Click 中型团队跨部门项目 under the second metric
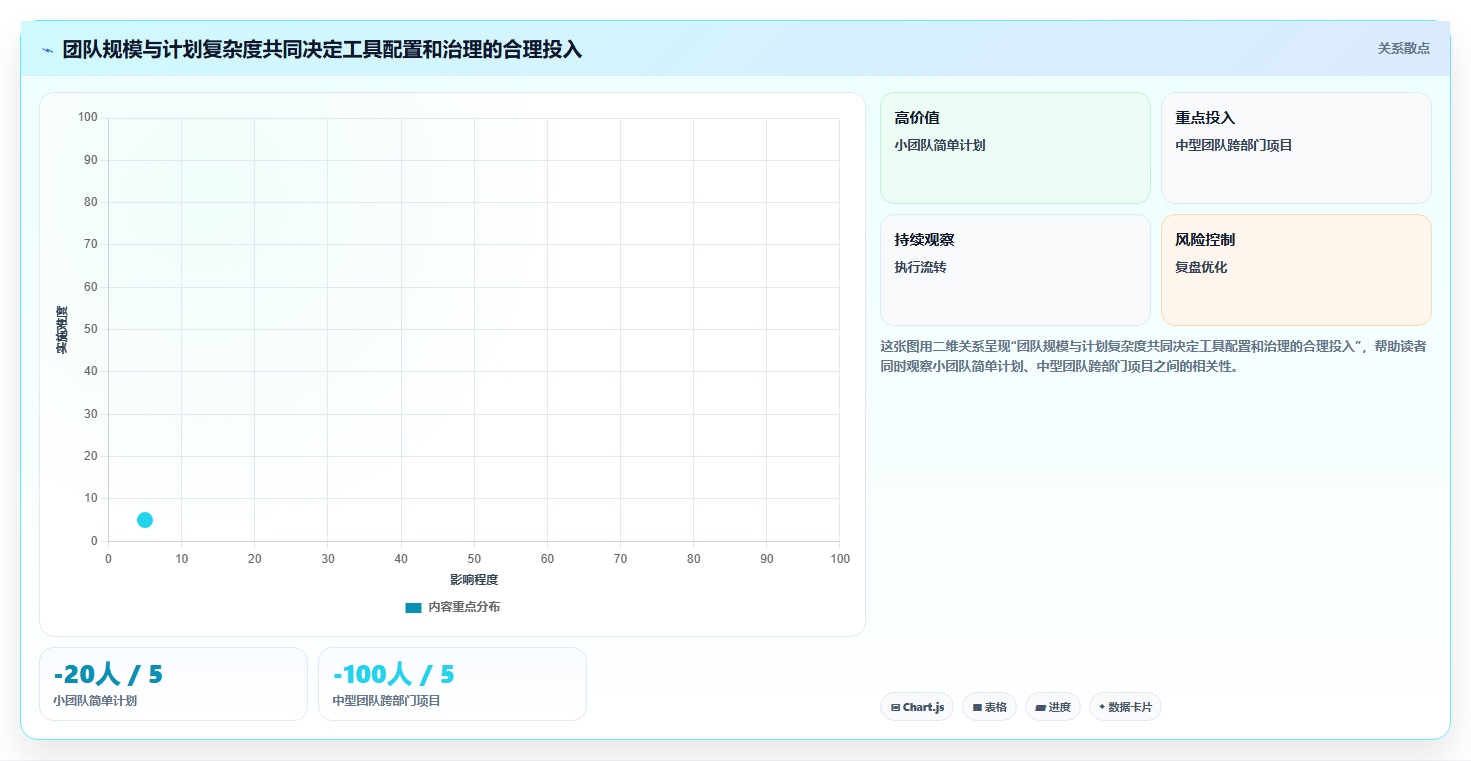The image size is (1471, 761). tap(386, 701)
